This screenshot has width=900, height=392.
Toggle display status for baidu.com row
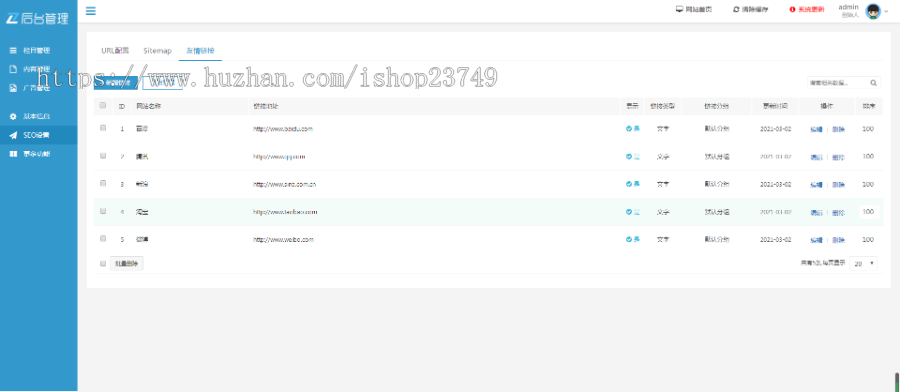tap(633, 129)
